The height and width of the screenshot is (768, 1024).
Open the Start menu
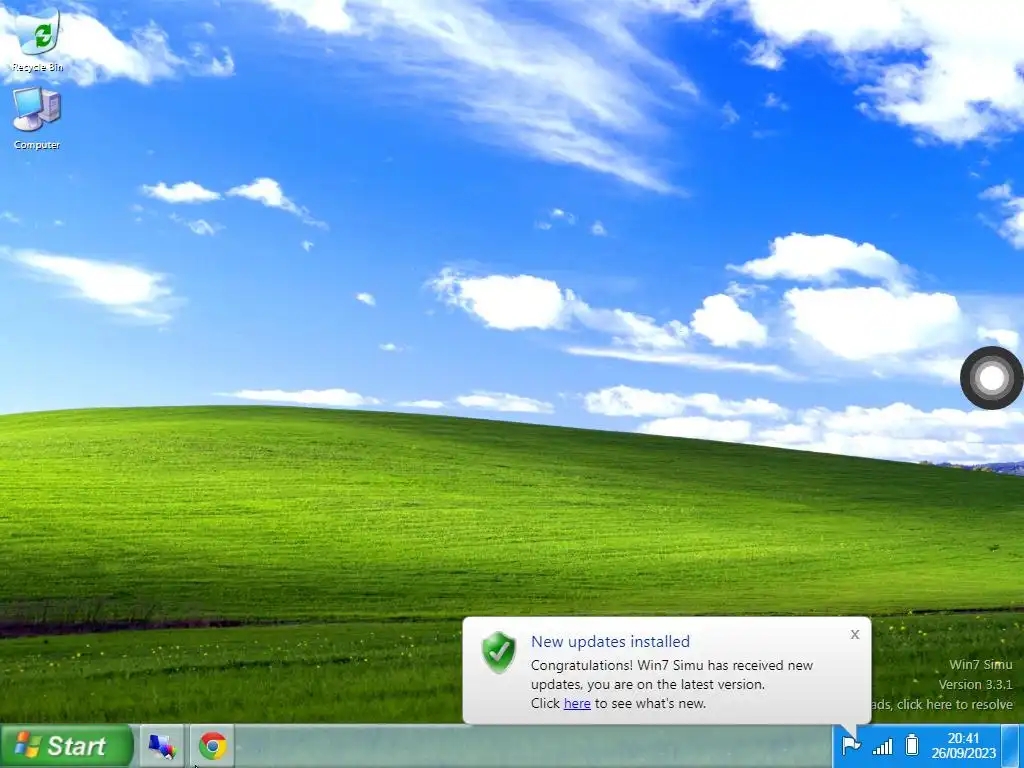pyautogui.click(x=67, y=745)
